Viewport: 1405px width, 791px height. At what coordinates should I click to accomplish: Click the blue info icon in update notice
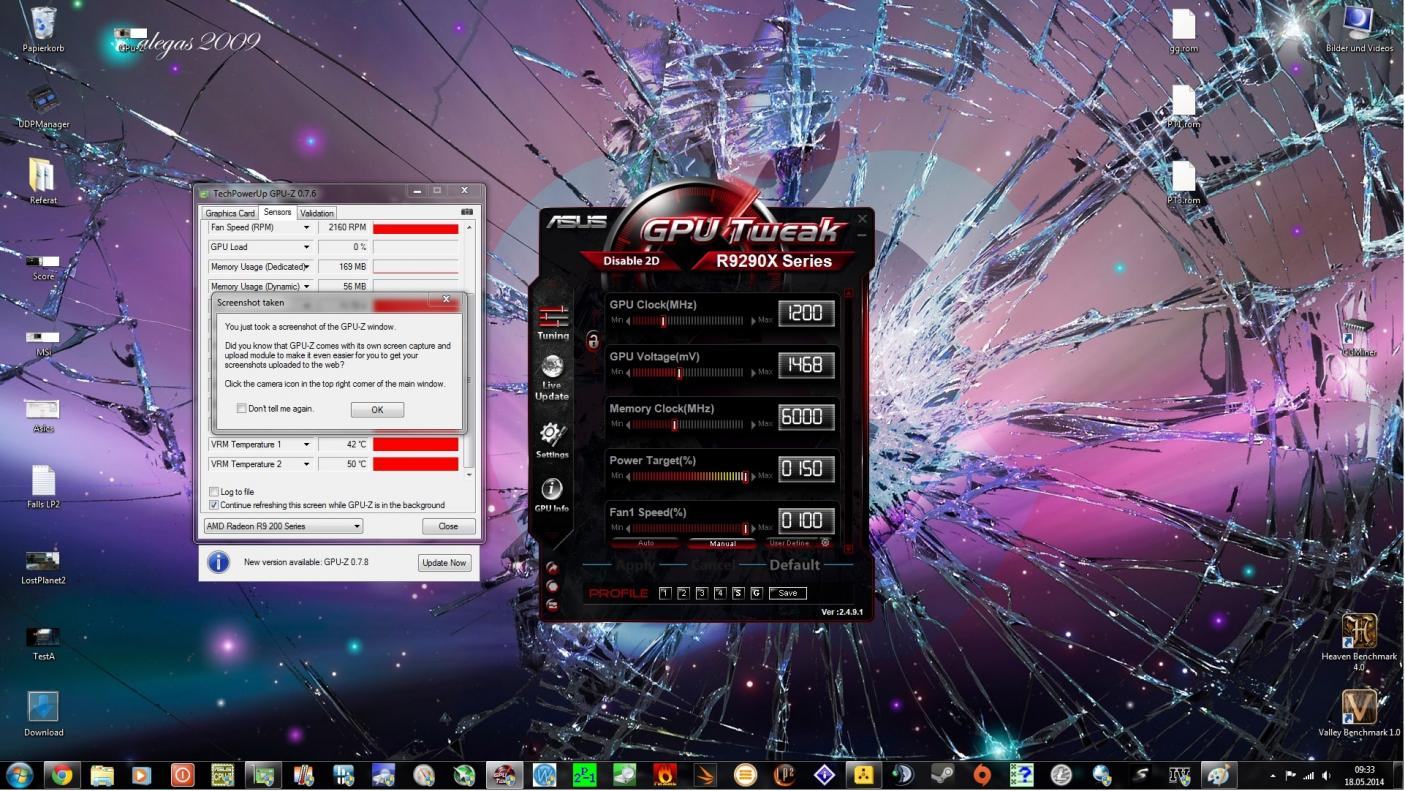pyautogui.click(x=218, y=562)
